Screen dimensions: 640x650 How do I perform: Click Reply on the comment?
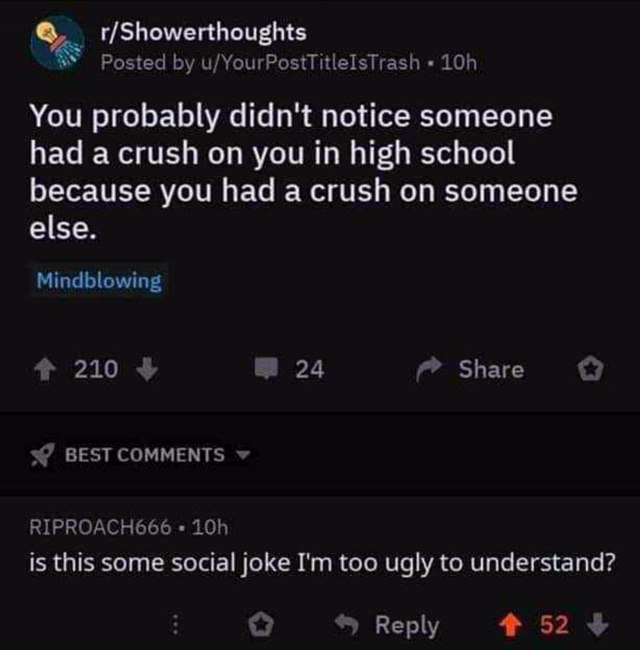pos(407,625)
